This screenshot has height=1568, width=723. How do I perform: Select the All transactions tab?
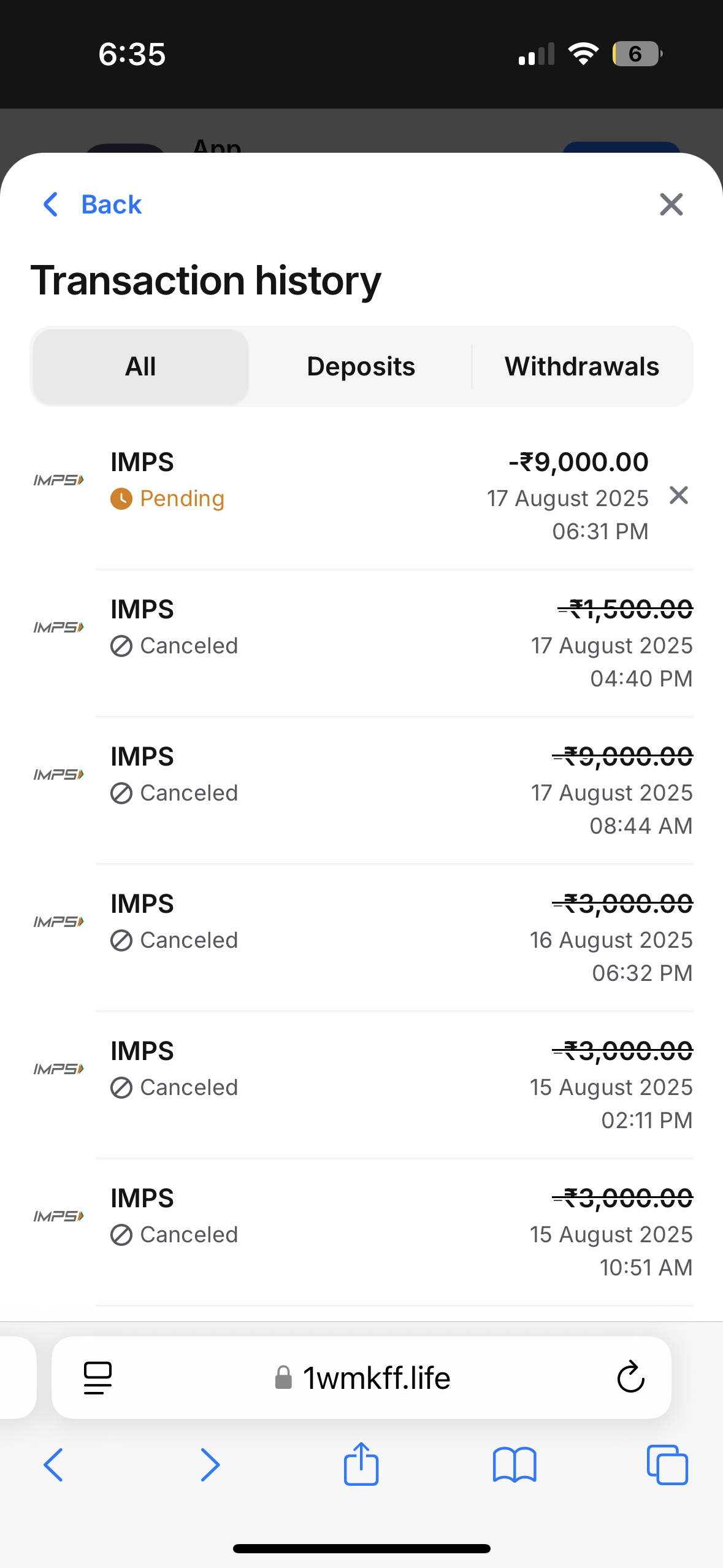[140, 367]
